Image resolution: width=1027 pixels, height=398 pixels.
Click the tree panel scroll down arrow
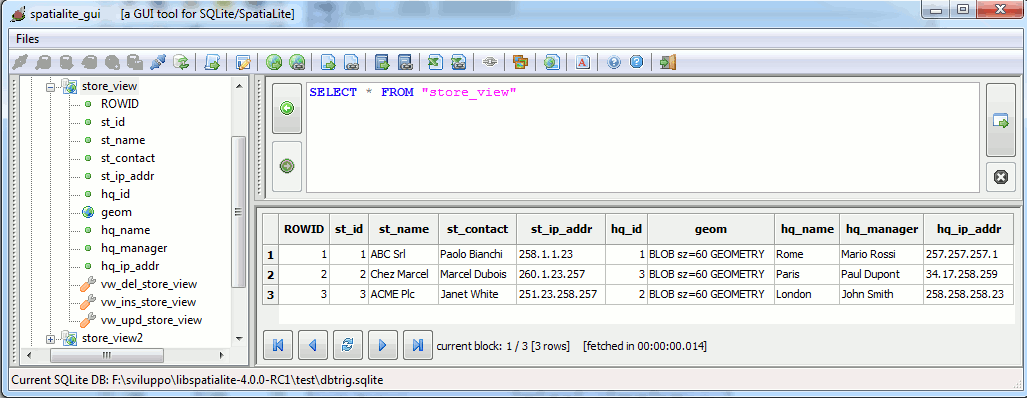pos(239,339)
